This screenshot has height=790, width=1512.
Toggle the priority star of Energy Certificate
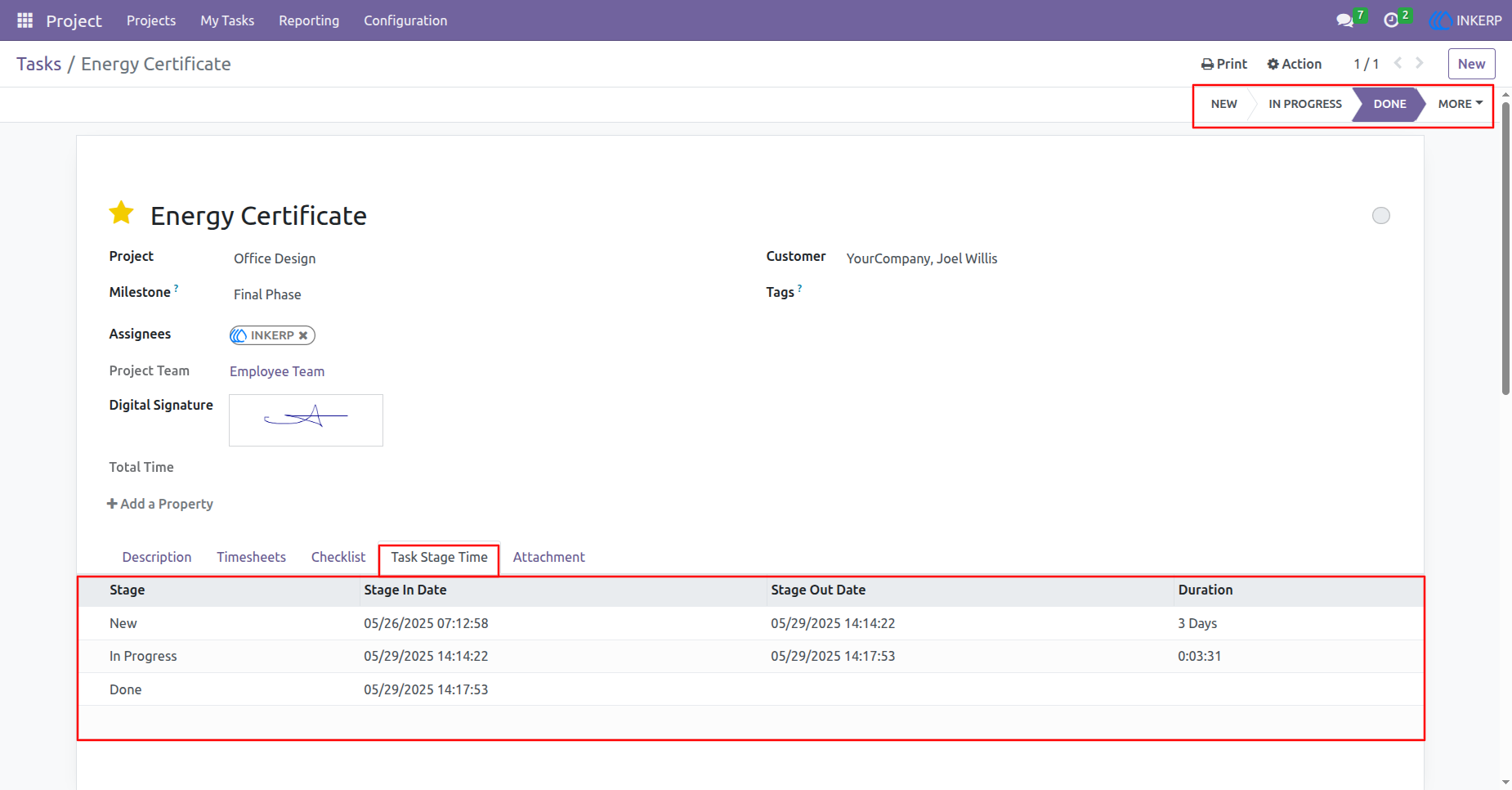[122, 213]
